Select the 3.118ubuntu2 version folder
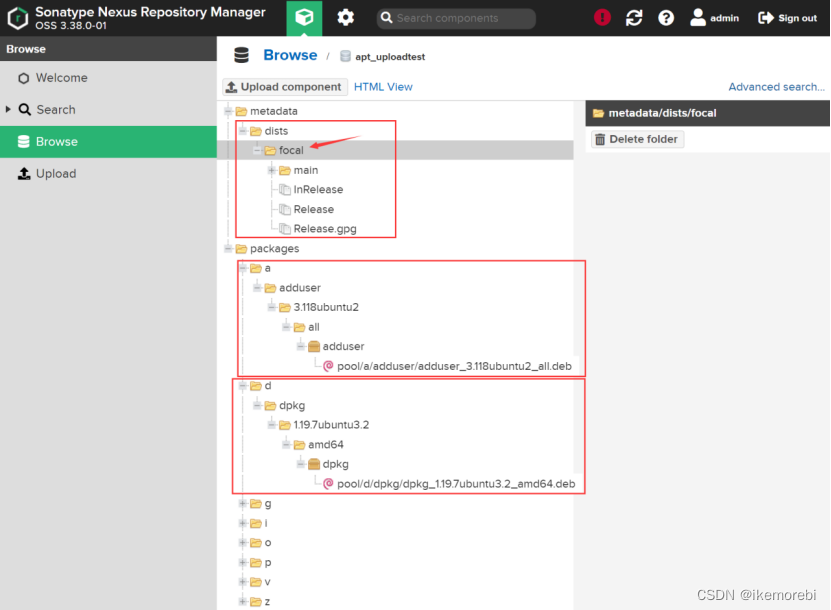The width and height of the screenshot is (831, 610). tap(326, 307)
